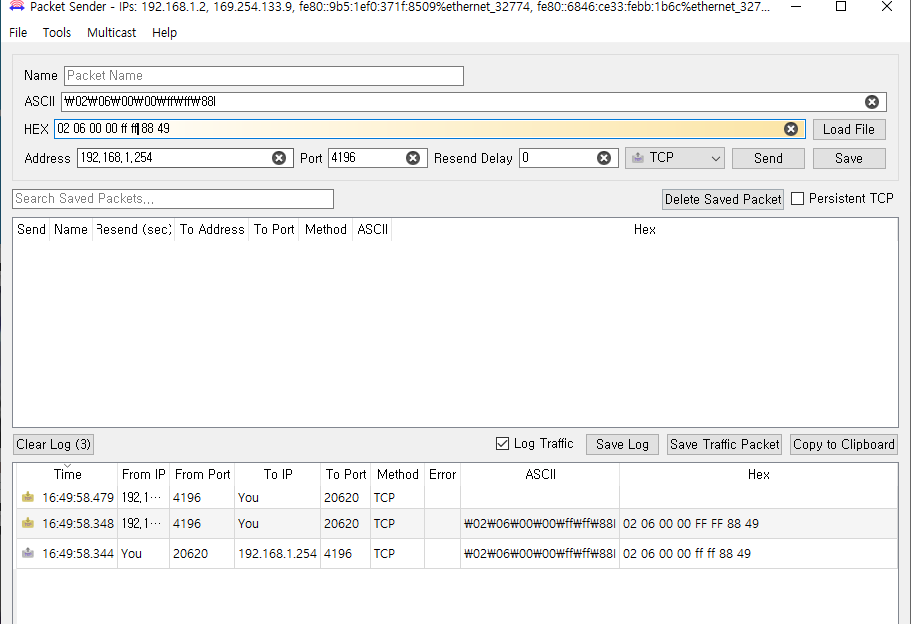The height and width of the screenshot is (624, 911).
Task: Open the Help menu
Action: [164, 33]
